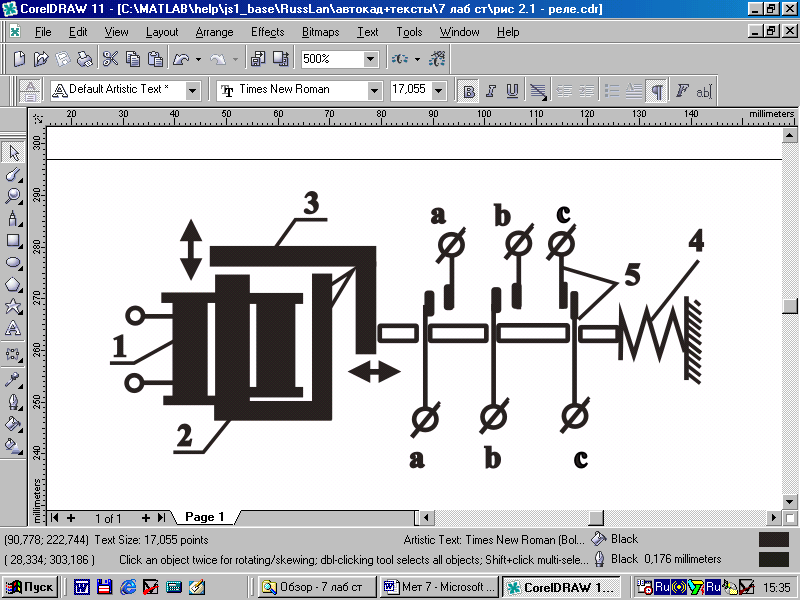Select the Ellipse tool
This screenshot has height=600, width=800.
pyautogui.click(x=13, y=262)
